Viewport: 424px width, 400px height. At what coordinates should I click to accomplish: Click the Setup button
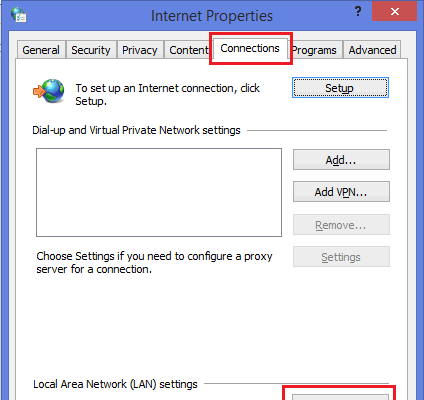tap(340, 88)
